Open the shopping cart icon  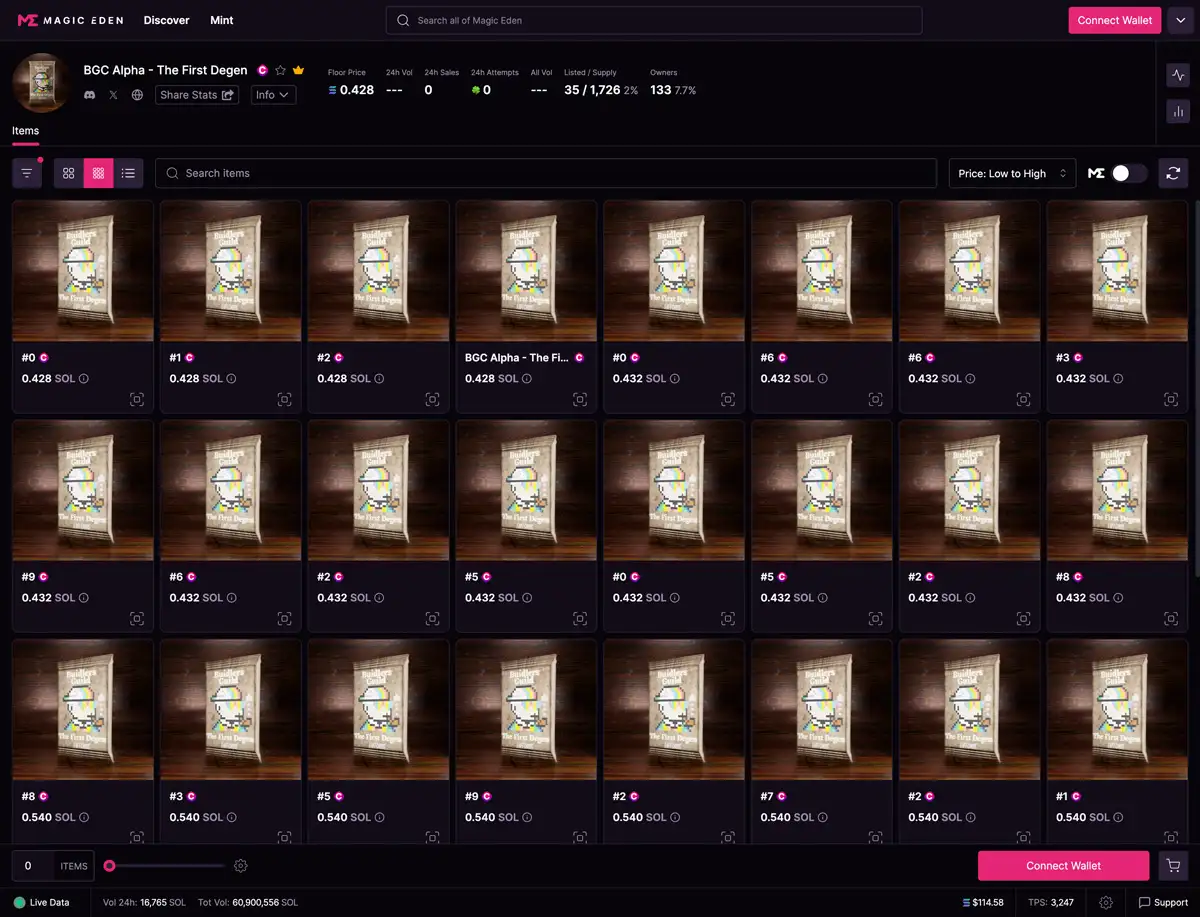click(x=1173, y=866)
